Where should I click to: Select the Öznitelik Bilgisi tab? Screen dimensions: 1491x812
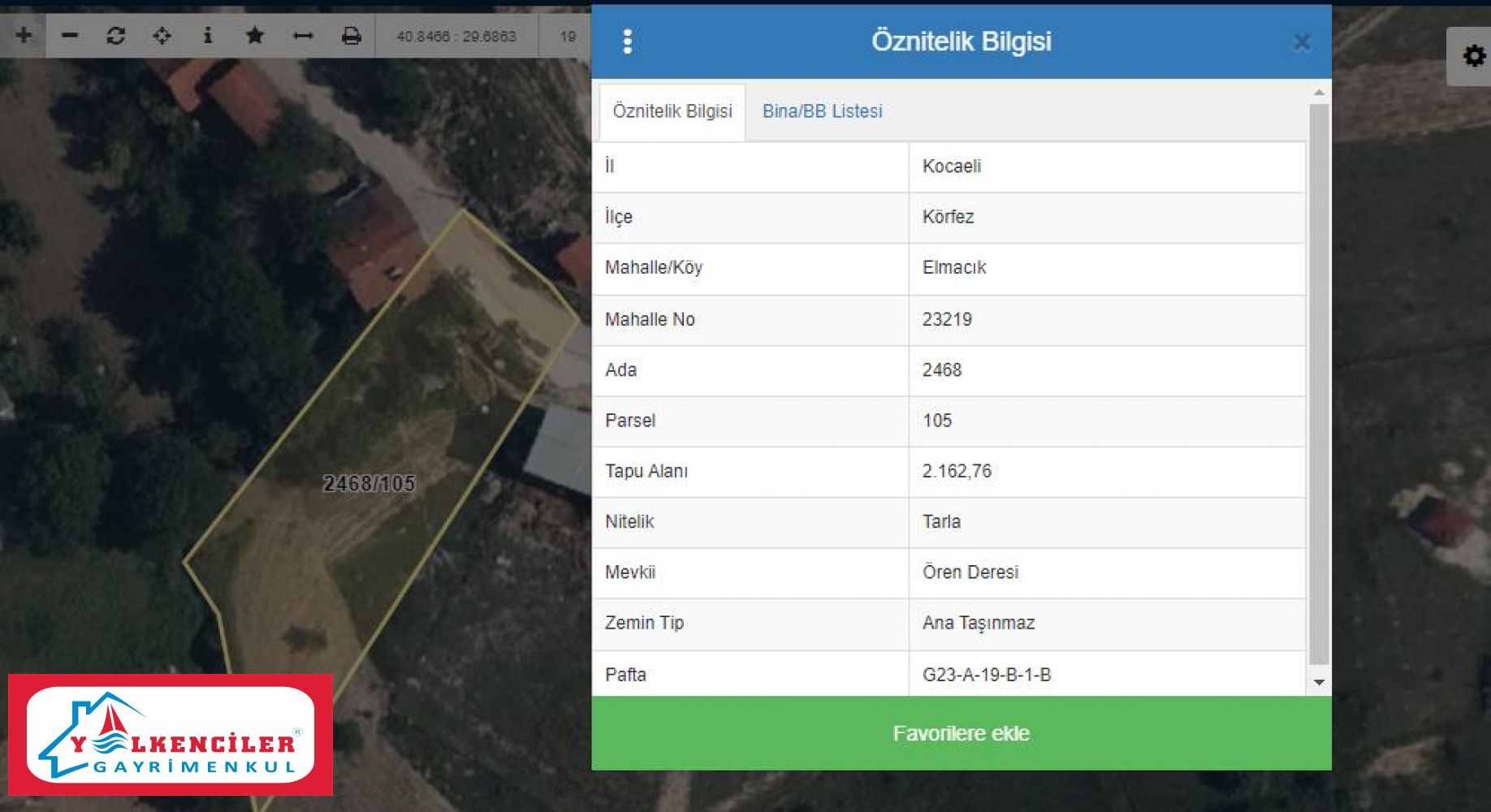pyautogui.click(x=672, y=111)
